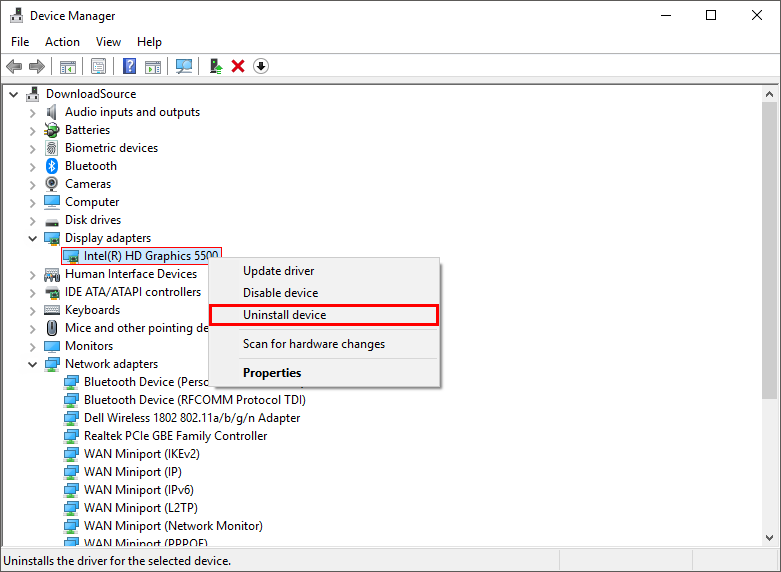The image size is (781, 572).
Task: Select WAN Miniport (L2TP)
Action: (141, 508)
